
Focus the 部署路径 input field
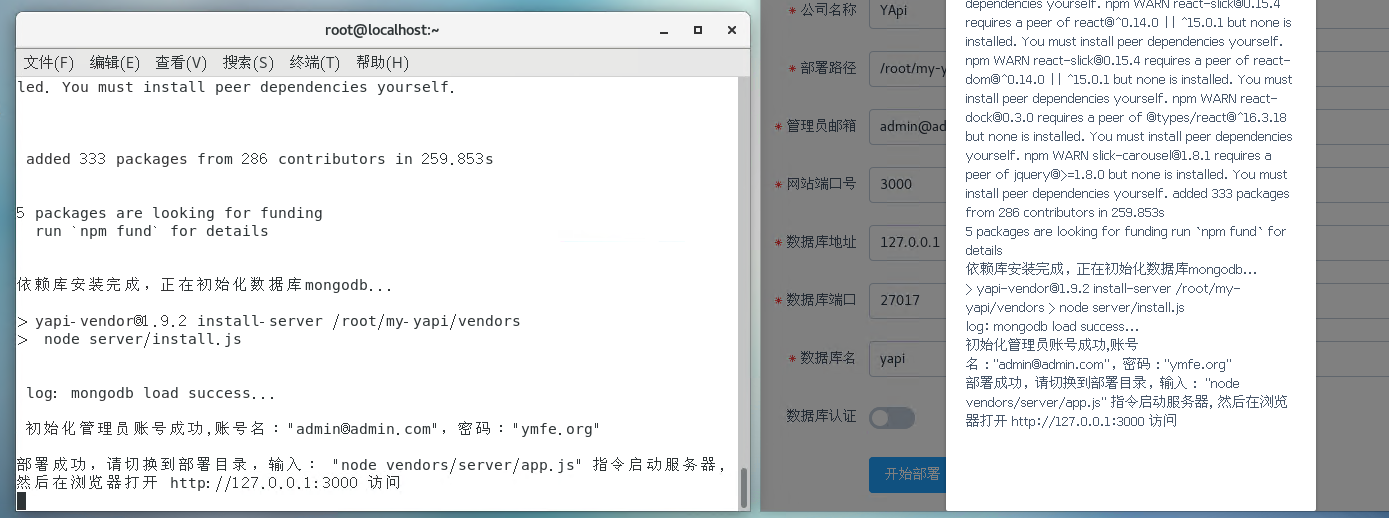(906, 68)
